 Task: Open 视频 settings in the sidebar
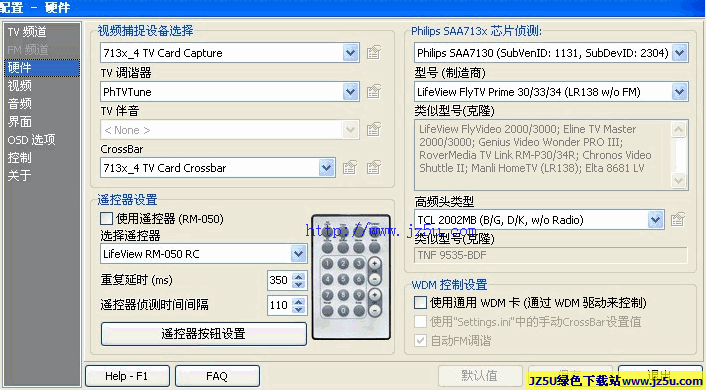(x=42, y=86)
